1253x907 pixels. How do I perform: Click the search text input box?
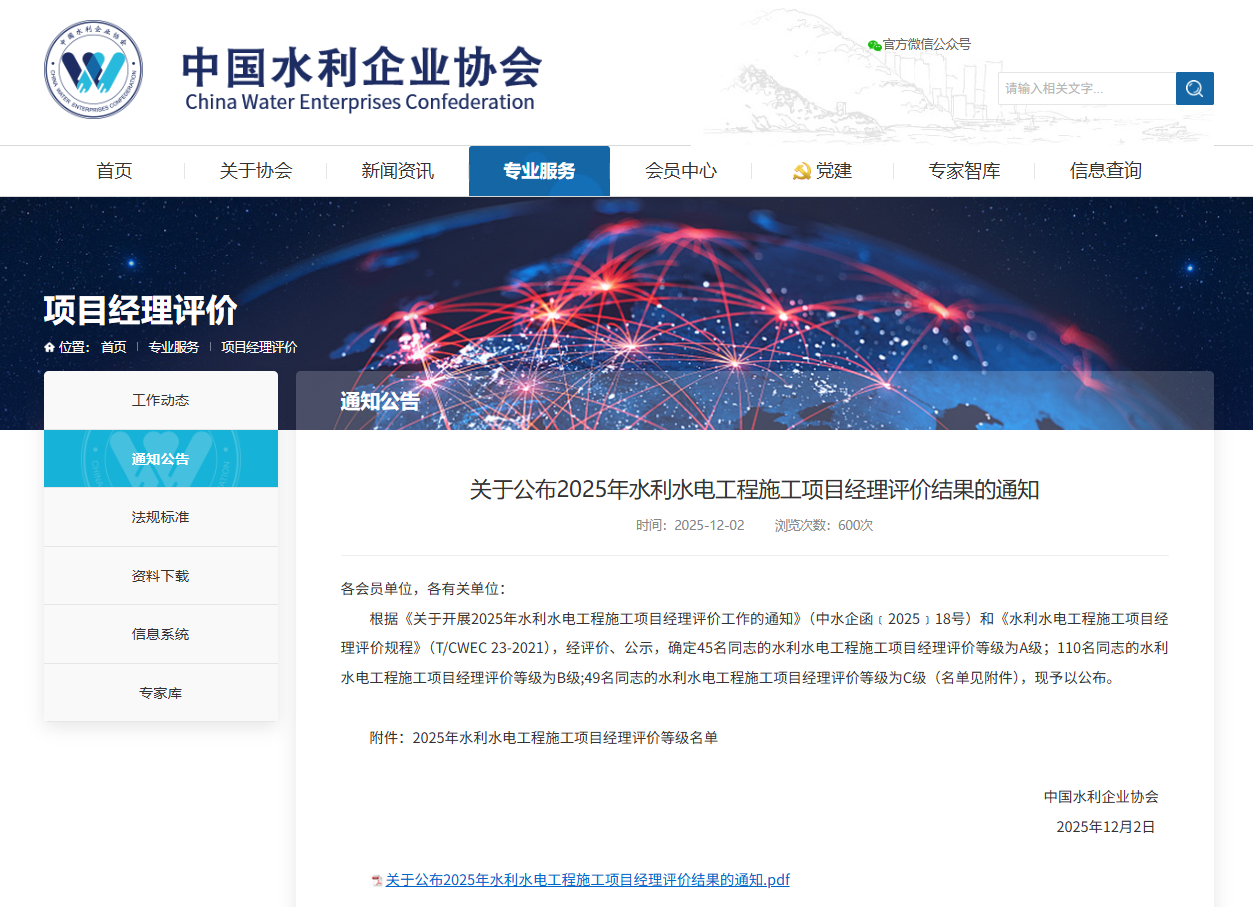1086,88
